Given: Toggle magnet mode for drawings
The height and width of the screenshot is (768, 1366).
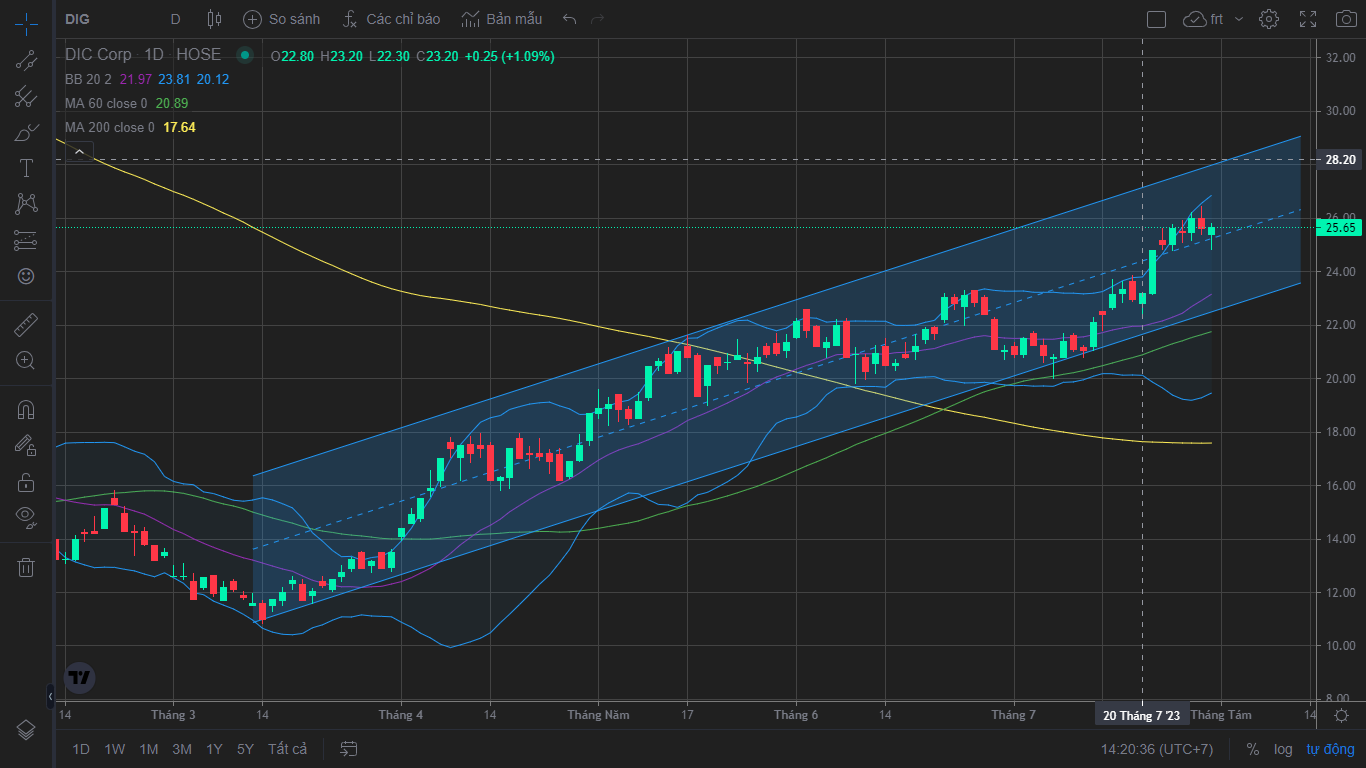Looking at the screenshot, I should pos(26,410).
